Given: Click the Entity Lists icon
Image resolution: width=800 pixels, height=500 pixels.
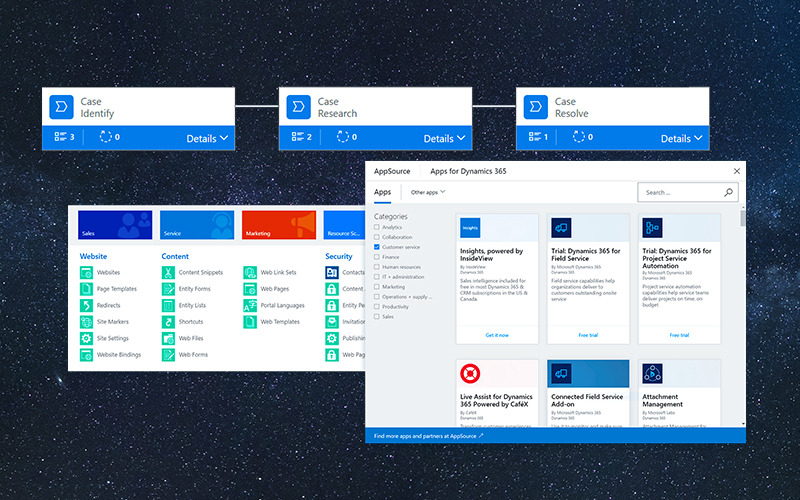Looking at the screenshot, I should (168, 305).
